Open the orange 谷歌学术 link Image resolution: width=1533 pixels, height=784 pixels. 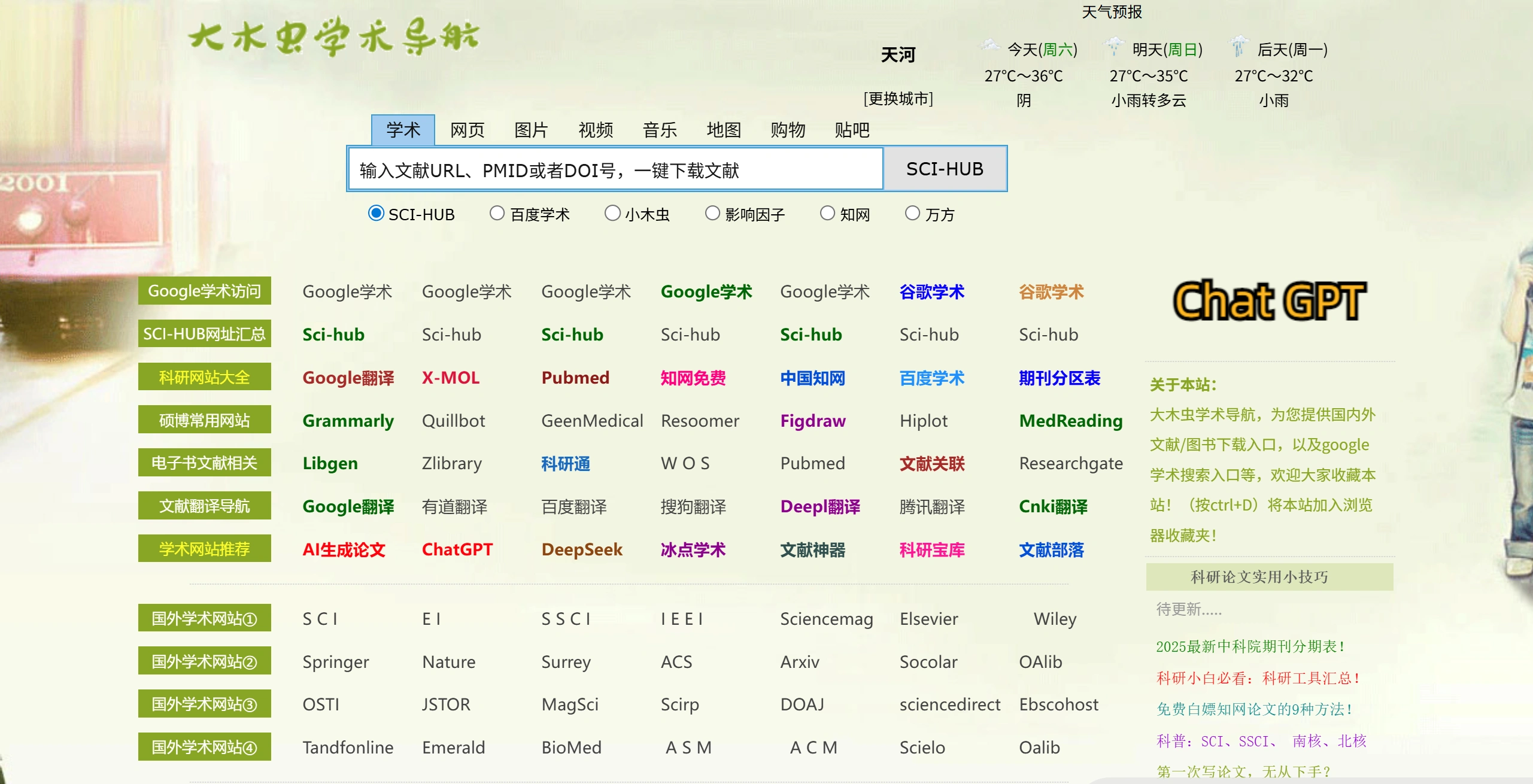tap(1052, 292)
